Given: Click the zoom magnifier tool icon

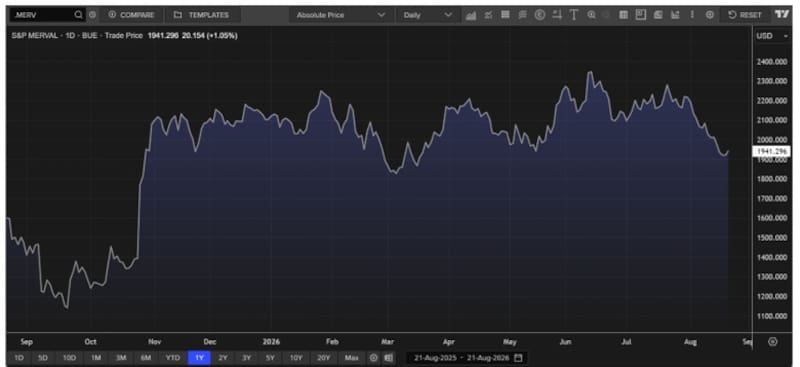Looking at the screenshot, I should tap(591, 15).
